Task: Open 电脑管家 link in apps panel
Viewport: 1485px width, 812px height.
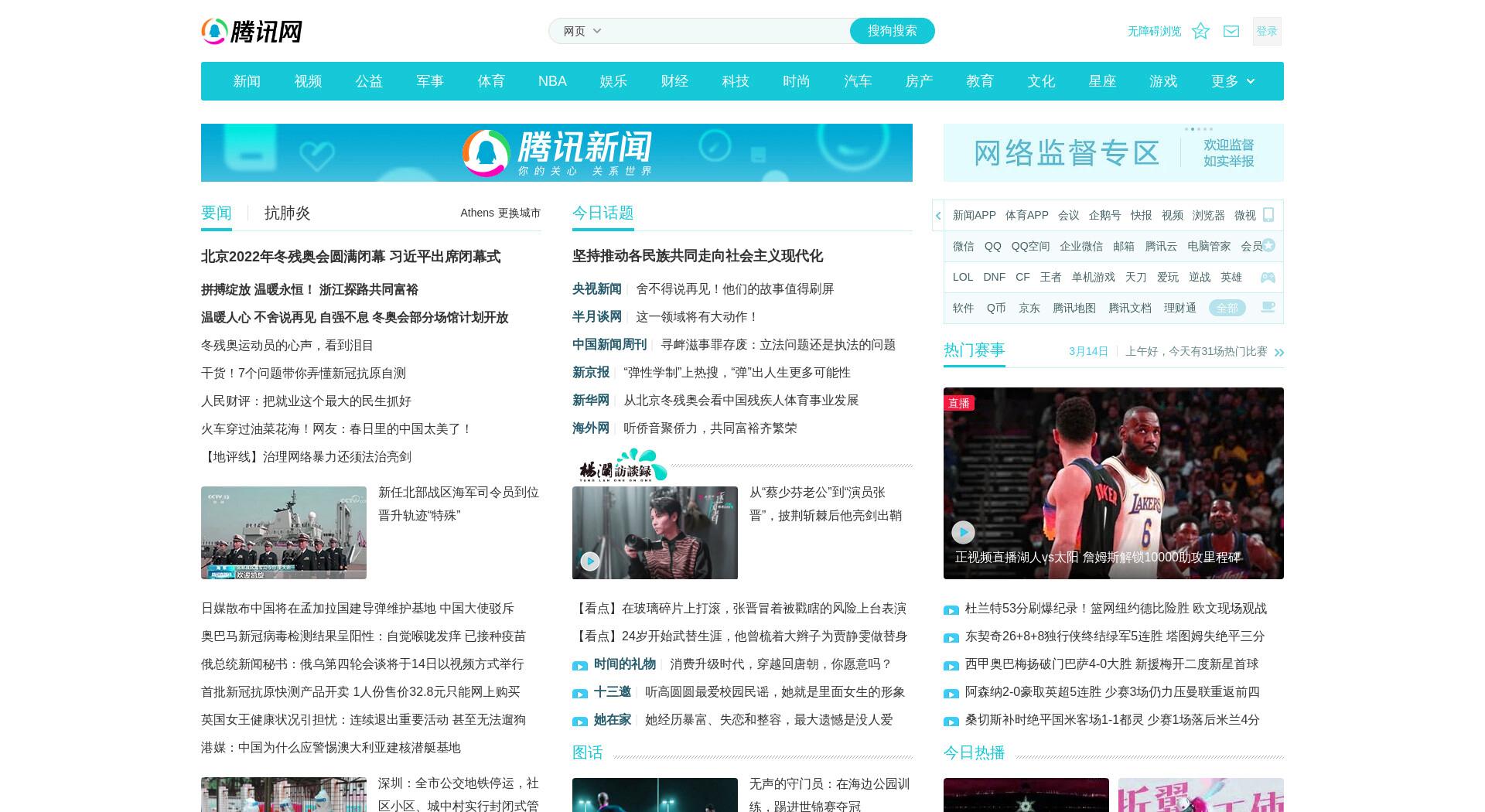Action: [x=1209, y=247]
